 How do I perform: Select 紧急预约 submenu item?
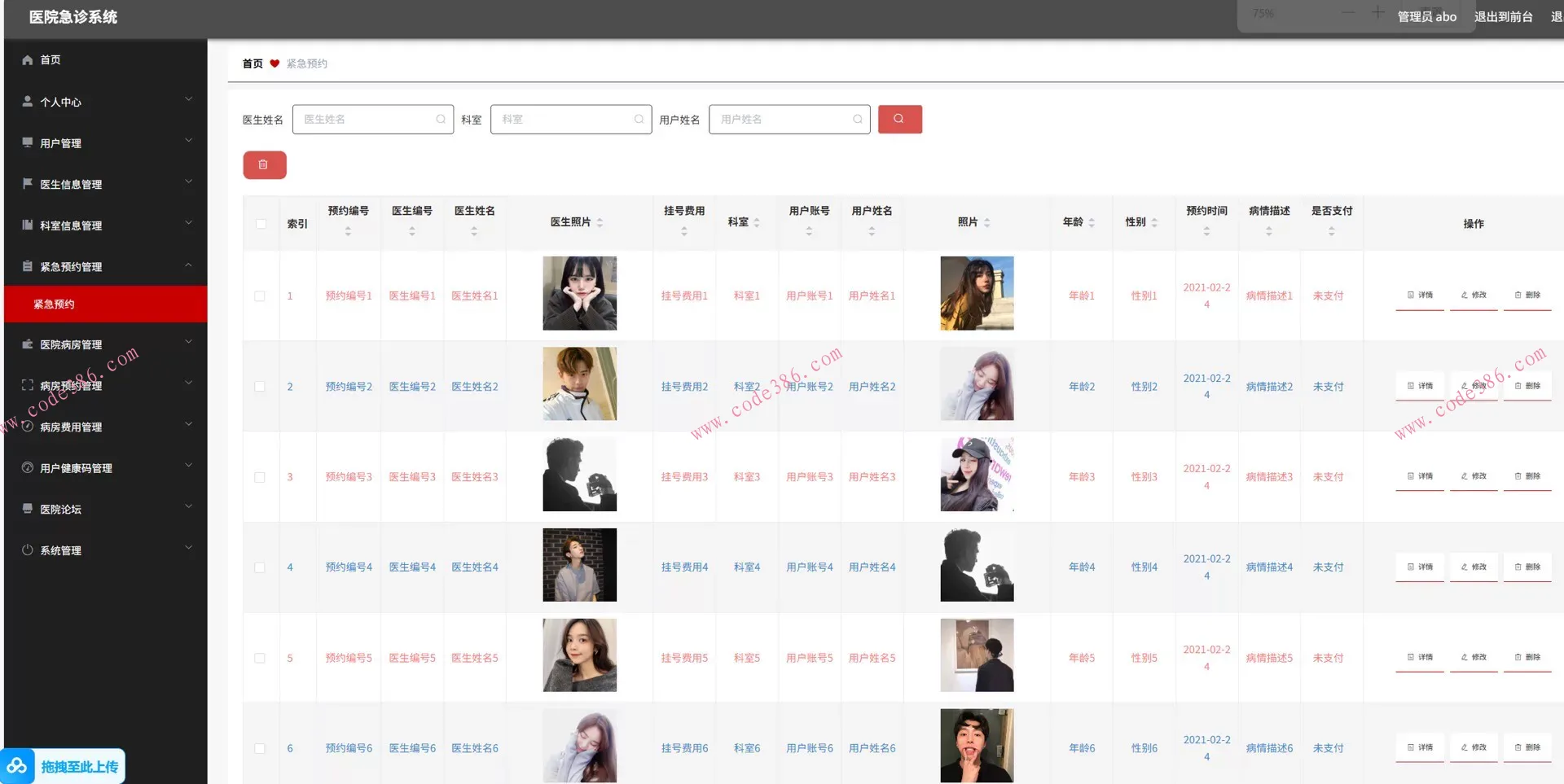[106, 304]
